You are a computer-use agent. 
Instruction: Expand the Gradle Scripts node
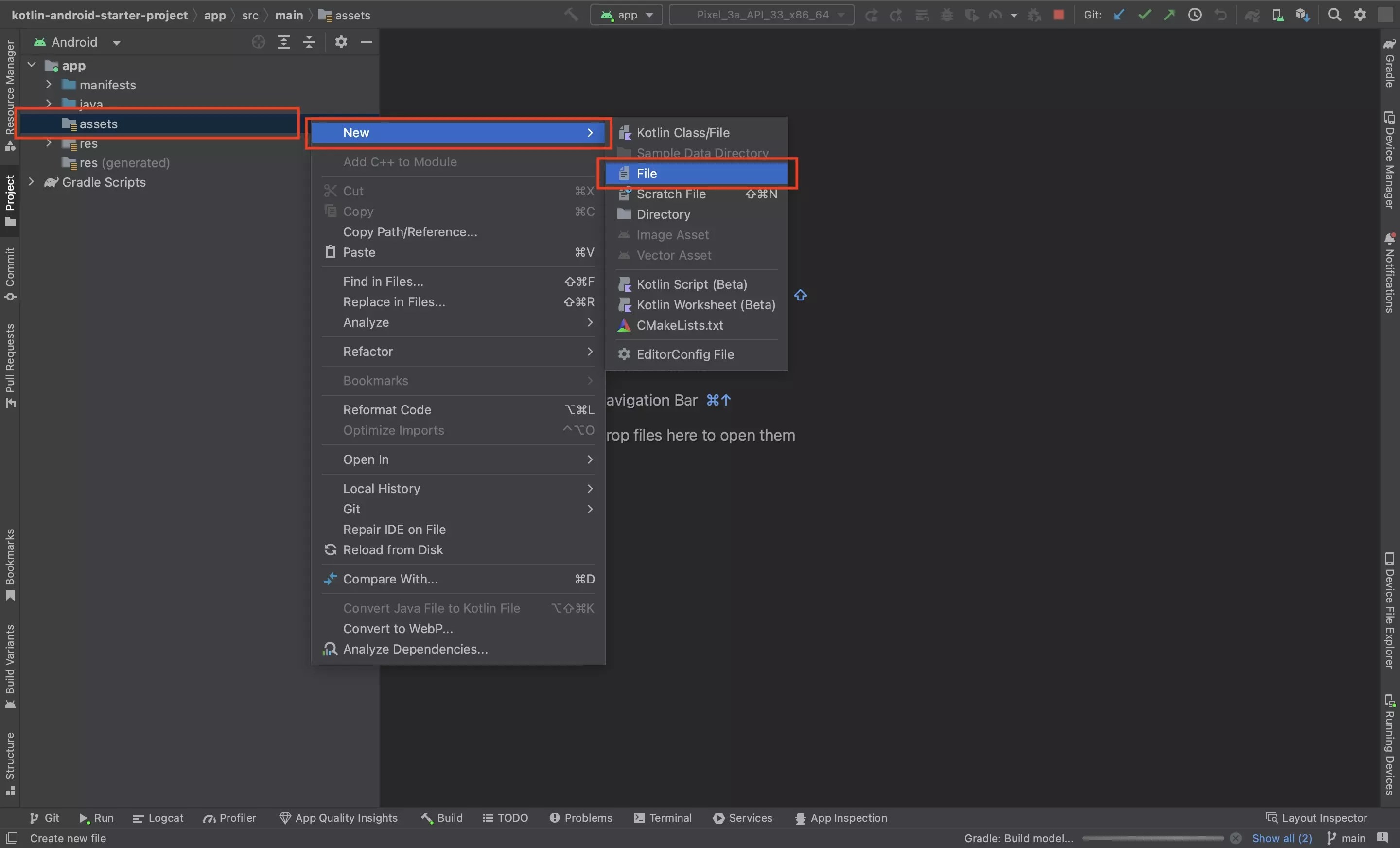coord(31,182)
